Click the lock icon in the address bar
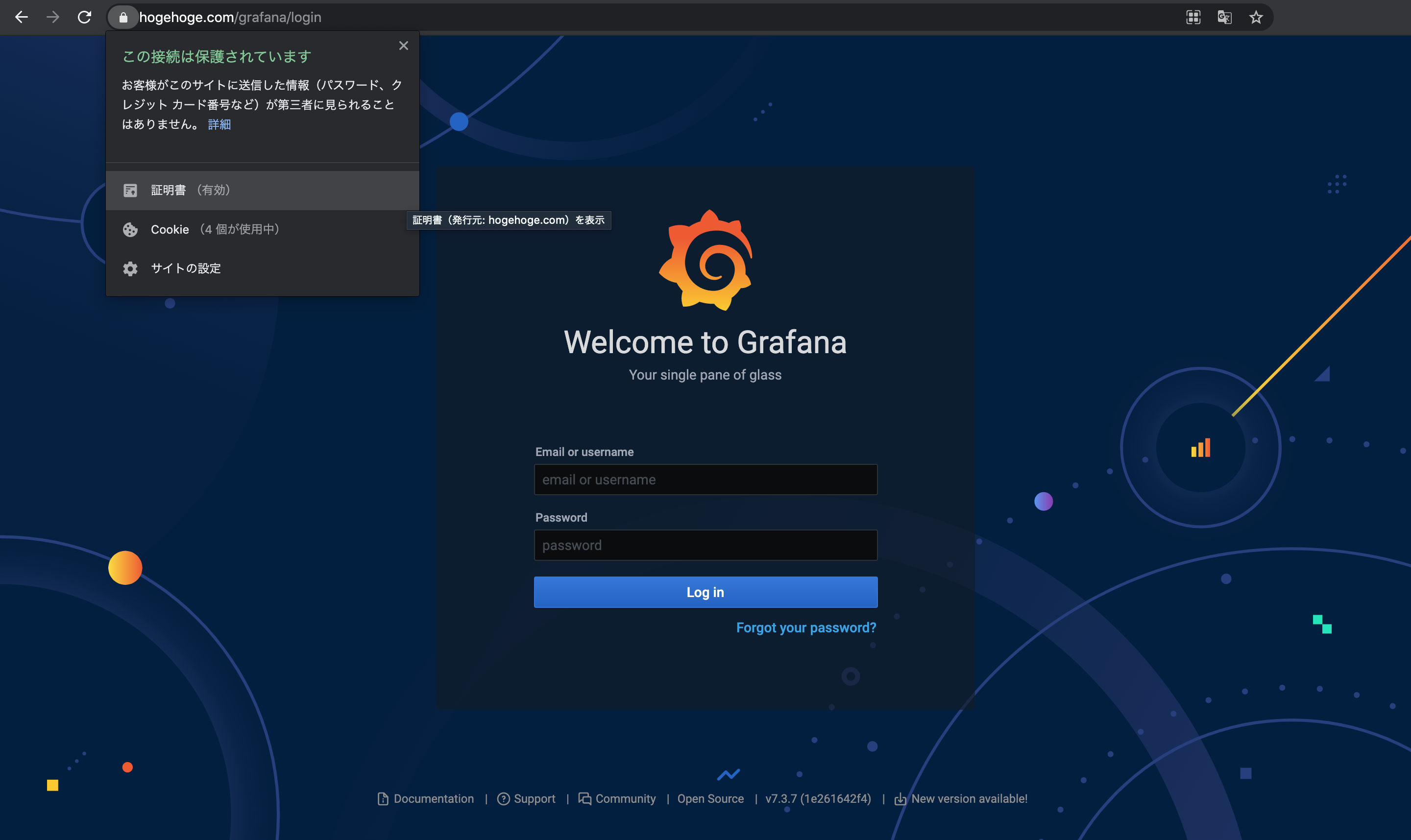The image size is (1411, 840). click(x=123, y=18)
